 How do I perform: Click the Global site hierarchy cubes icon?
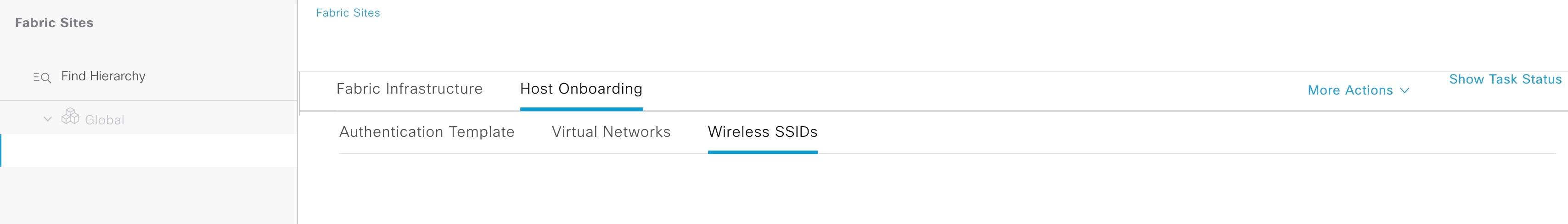click(70, 116)
